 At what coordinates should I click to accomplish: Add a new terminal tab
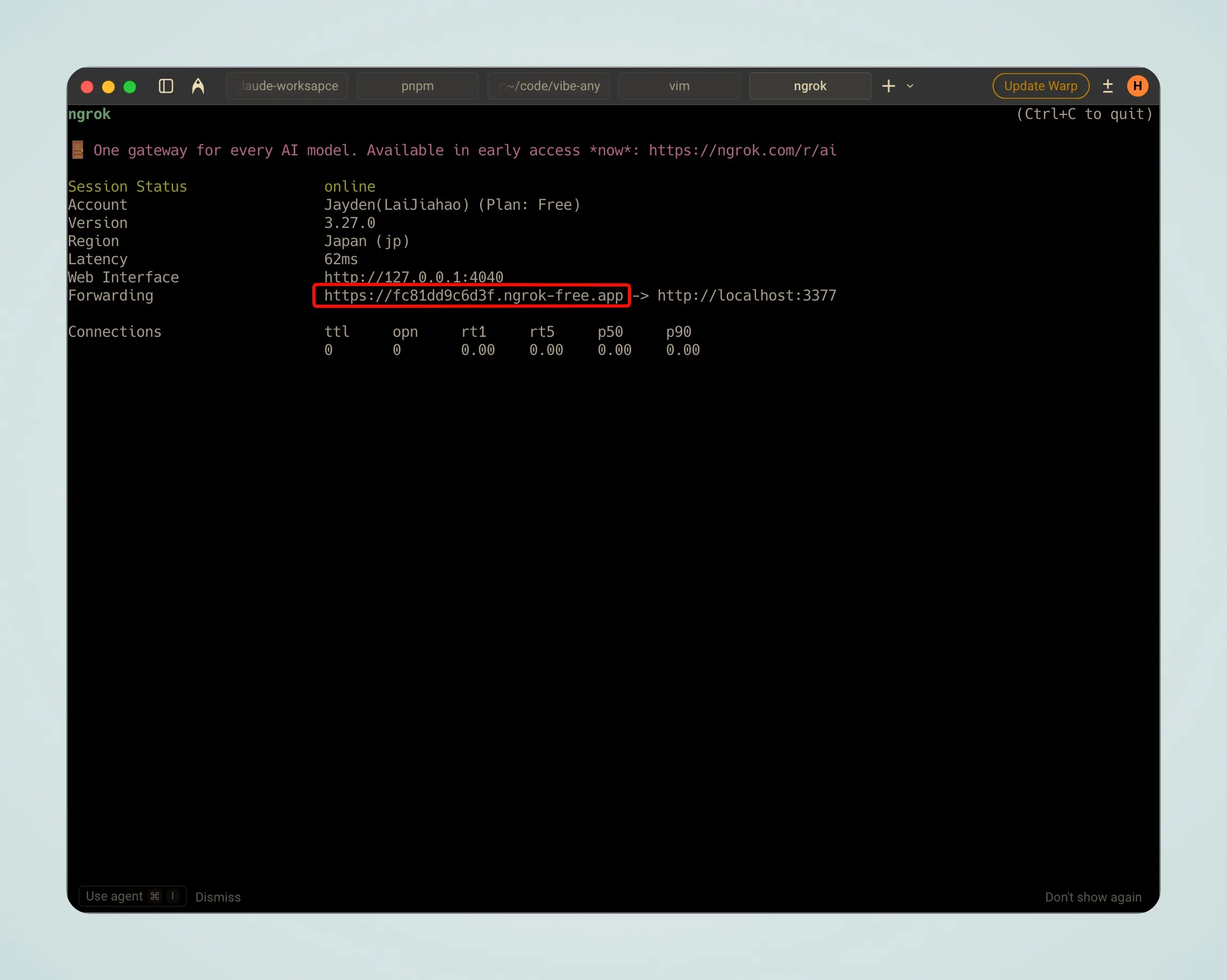(888, 86)
